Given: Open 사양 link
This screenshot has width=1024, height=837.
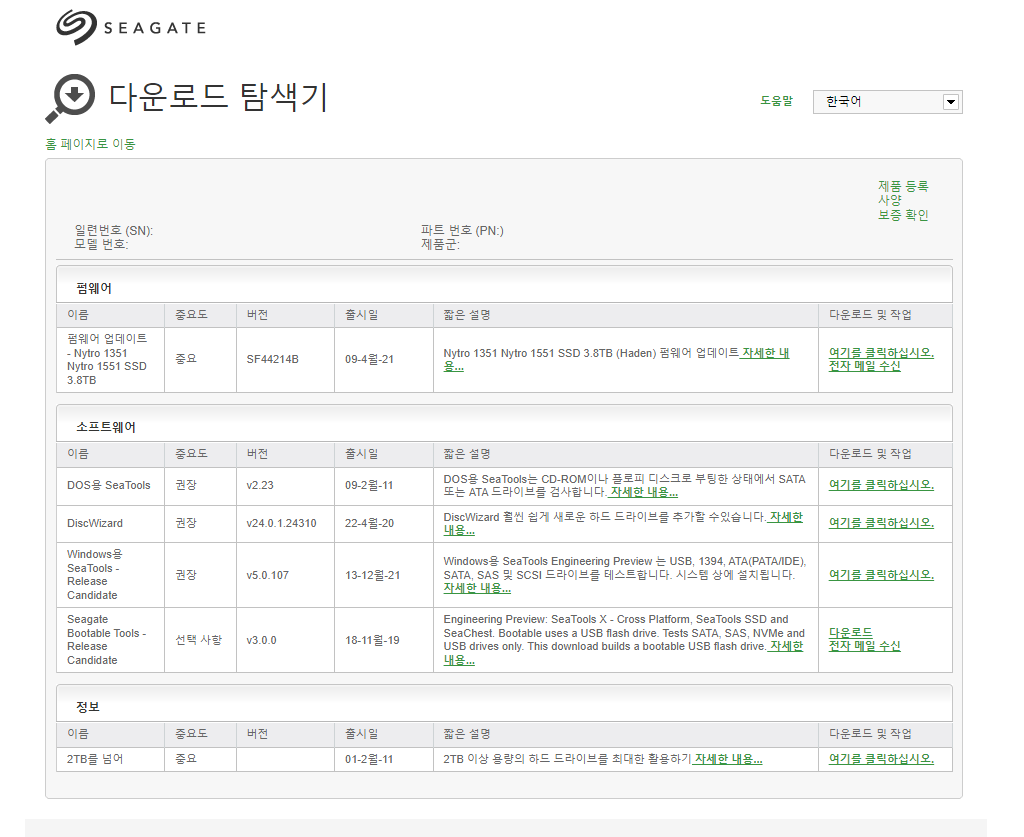Looking at the screenshot, I should pyautogui.click(x=889, y=200).
